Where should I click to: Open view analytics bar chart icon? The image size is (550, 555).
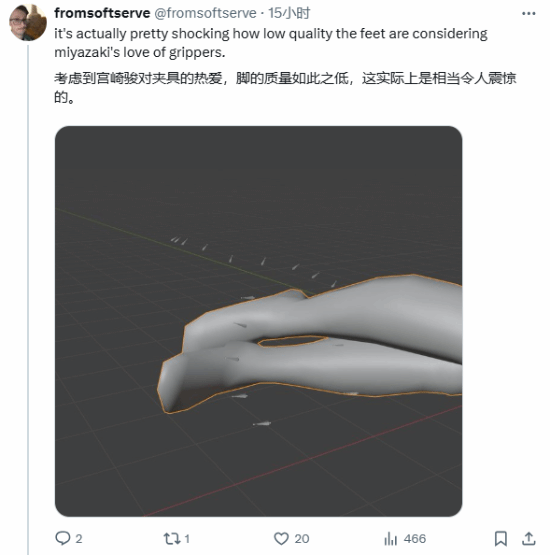pyautogui.click(x=391, y=539)
